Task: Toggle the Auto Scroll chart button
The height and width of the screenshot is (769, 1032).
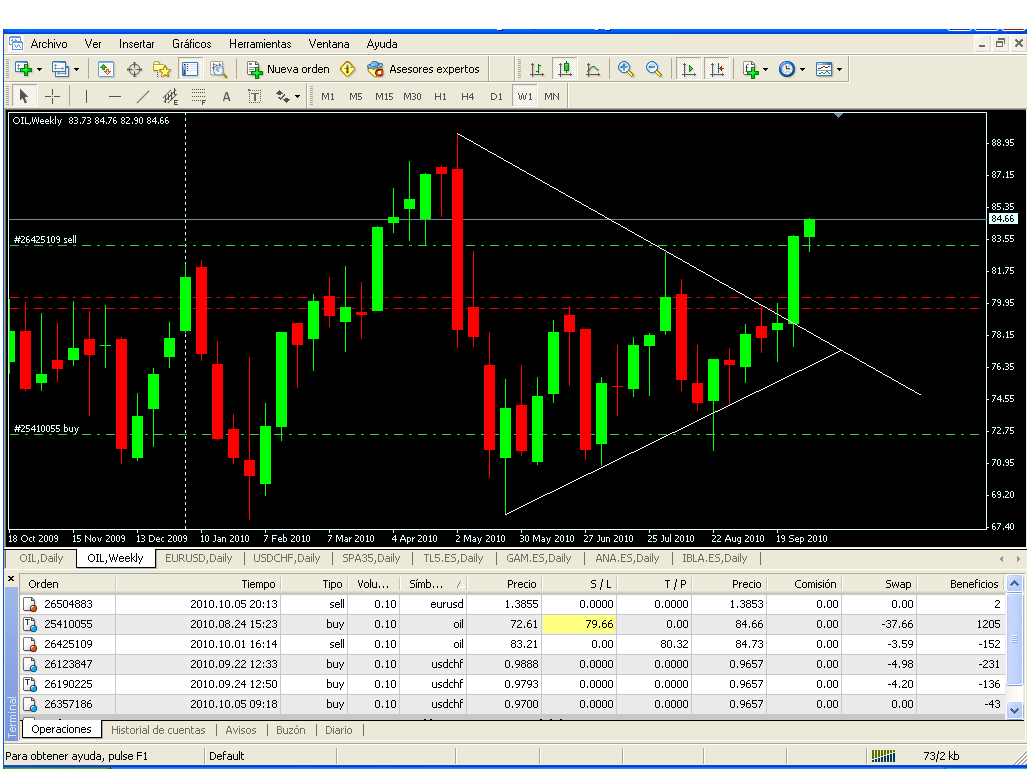Action: click(x=689, y=69)
